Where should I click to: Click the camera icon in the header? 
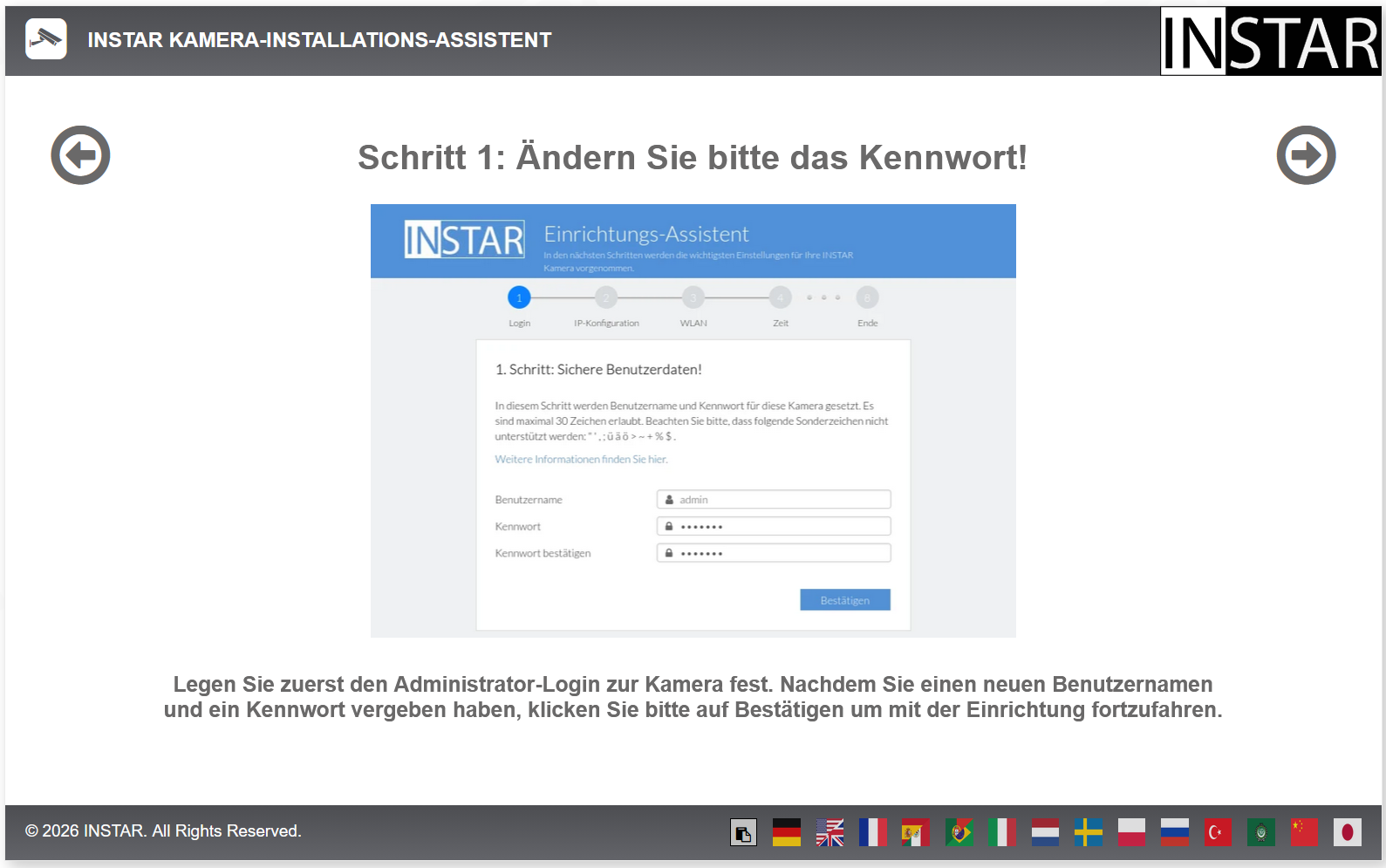[46, 39]
